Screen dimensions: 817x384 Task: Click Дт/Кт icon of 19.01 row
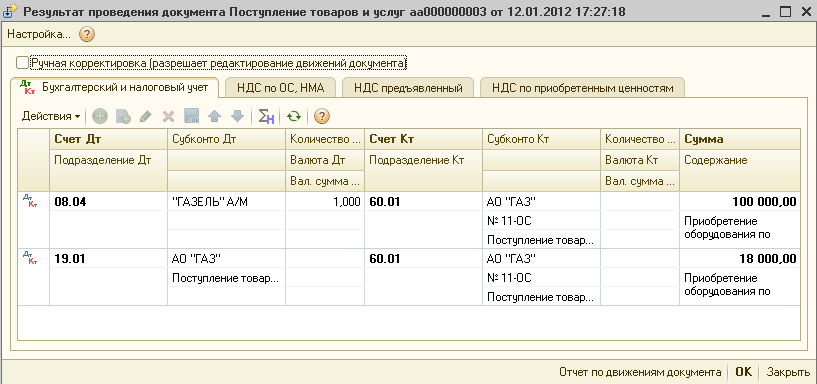tap(30, 257)
